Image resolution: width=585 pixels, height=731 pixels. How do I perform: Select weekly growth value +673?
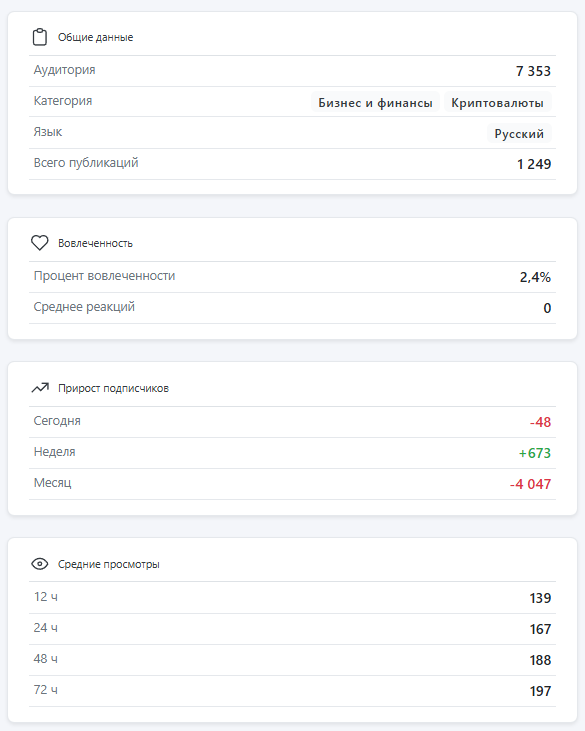click(535, 453)
